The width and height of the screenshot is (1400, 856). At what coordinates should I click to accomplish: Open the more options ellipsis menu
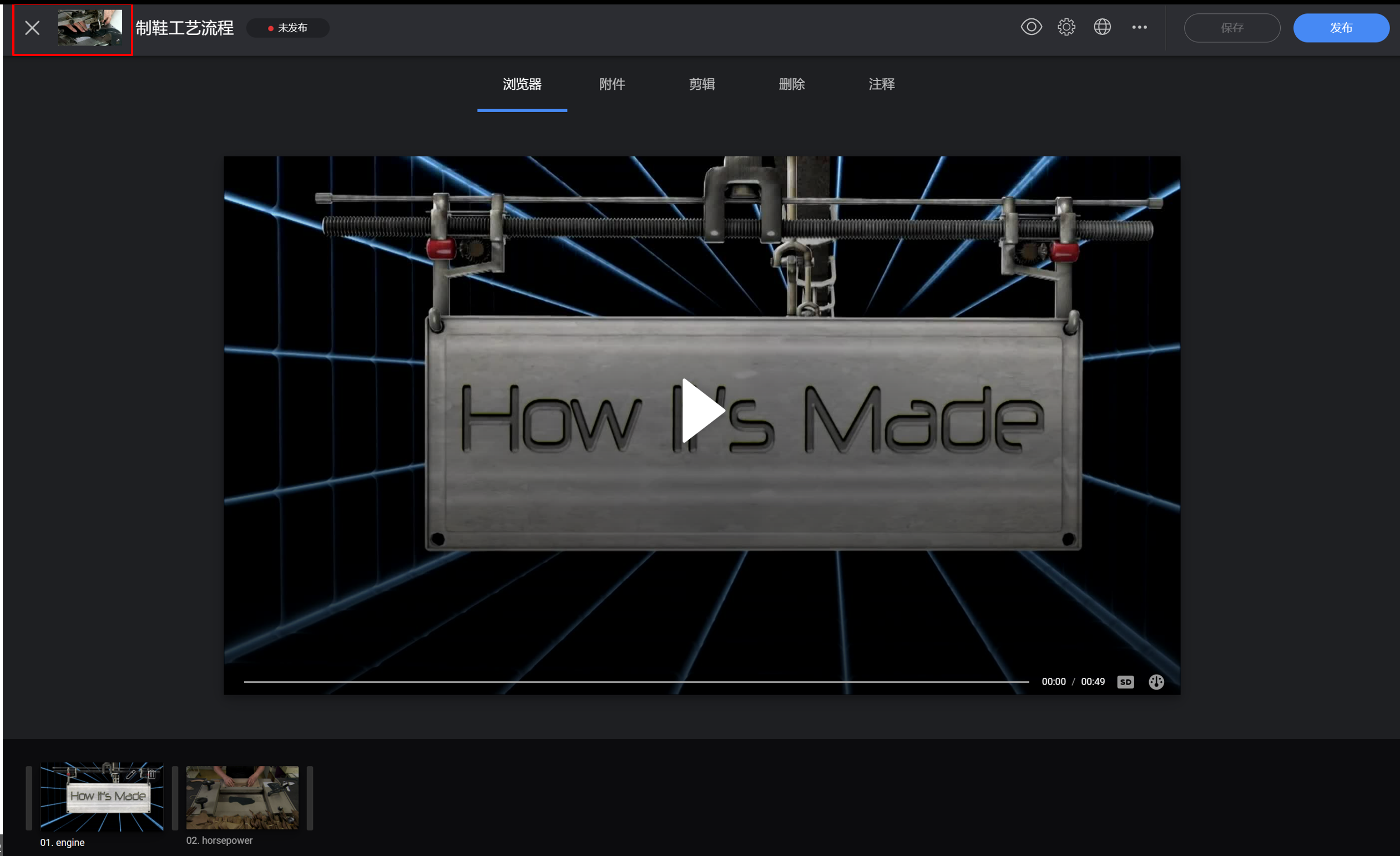(x=1139, y=27)
